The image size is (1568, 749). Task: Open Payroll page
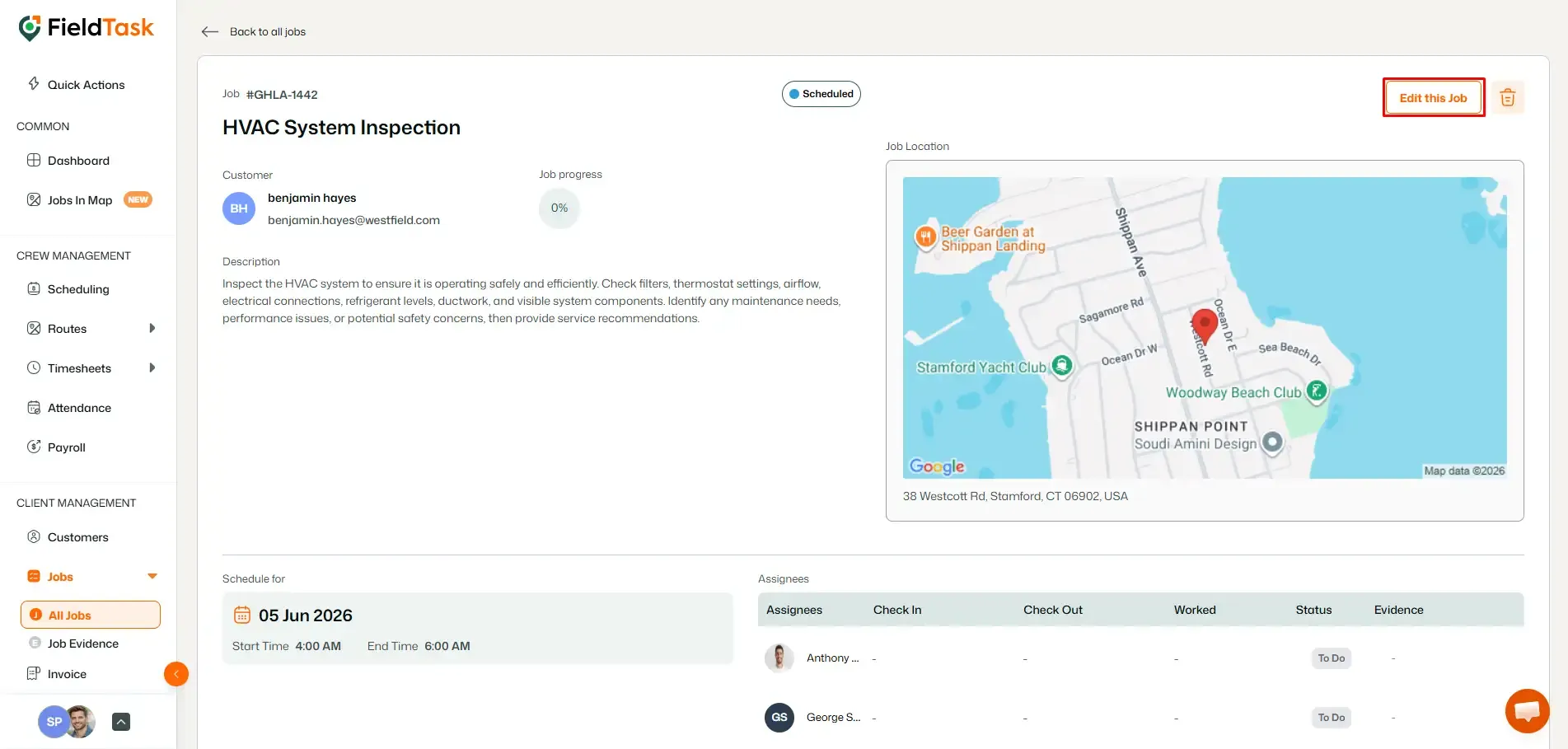(67, 447)
